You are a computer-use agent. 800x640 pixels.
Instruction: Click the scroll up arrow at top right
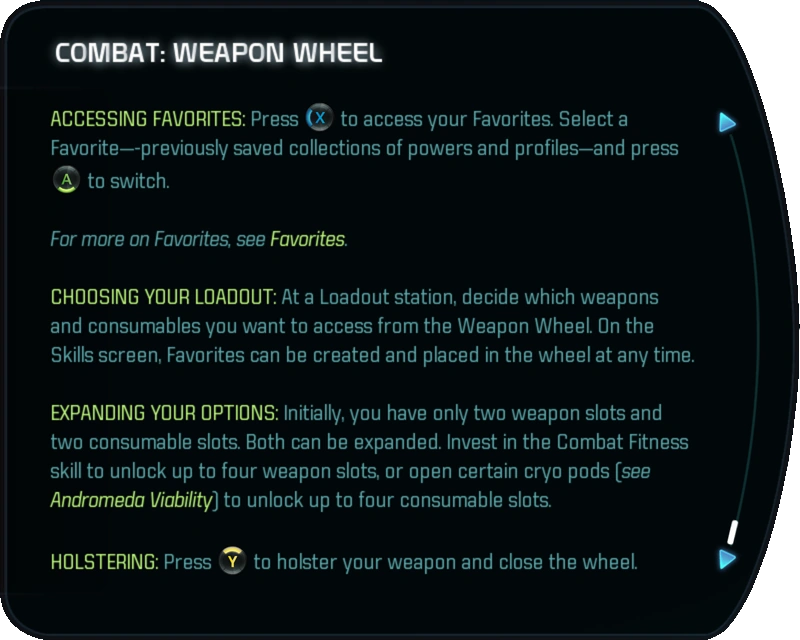pyautogui.click(x=727, y=123)
